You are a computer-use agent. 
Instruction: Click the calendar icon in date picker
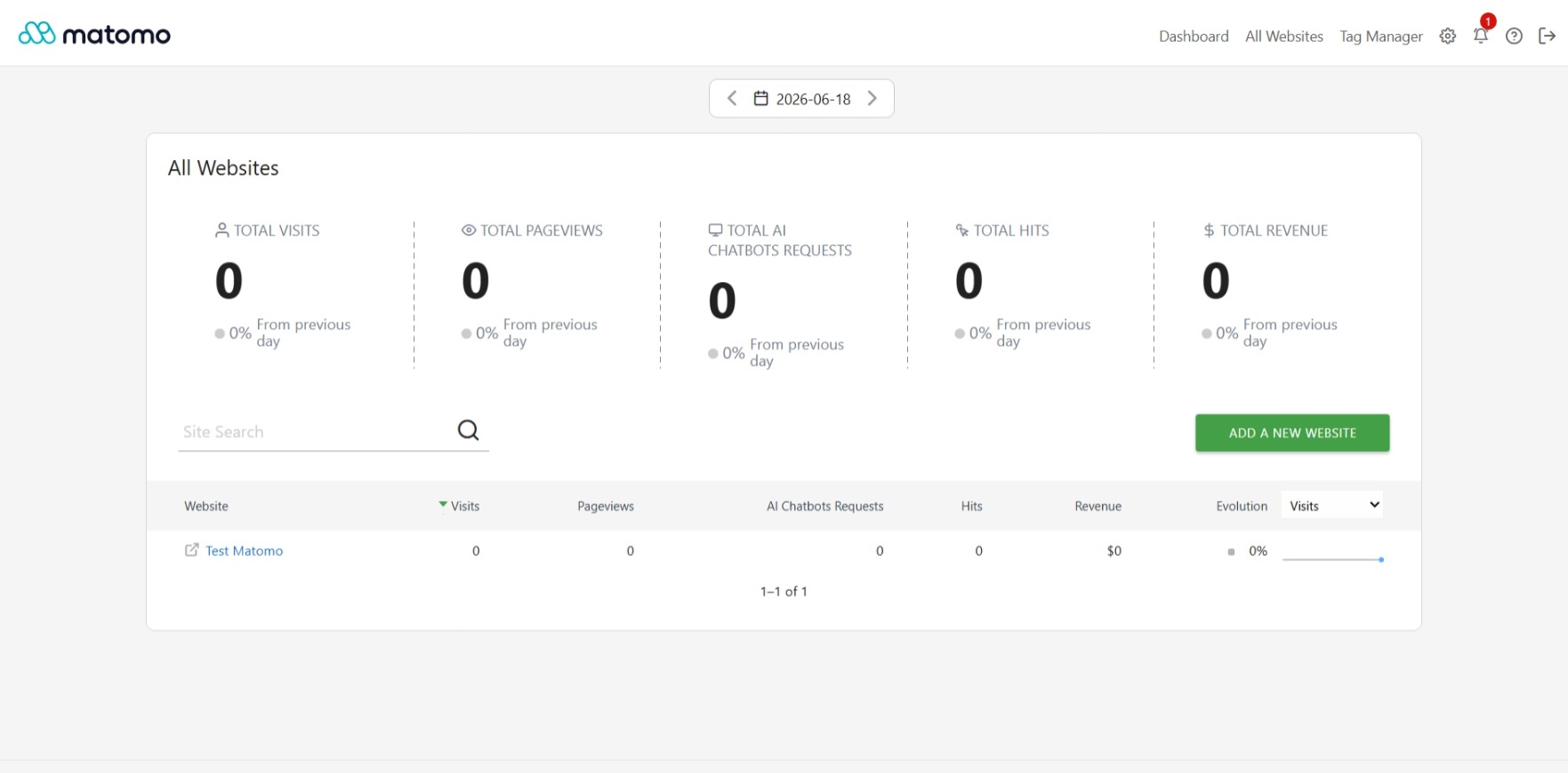tap(760, 99)
